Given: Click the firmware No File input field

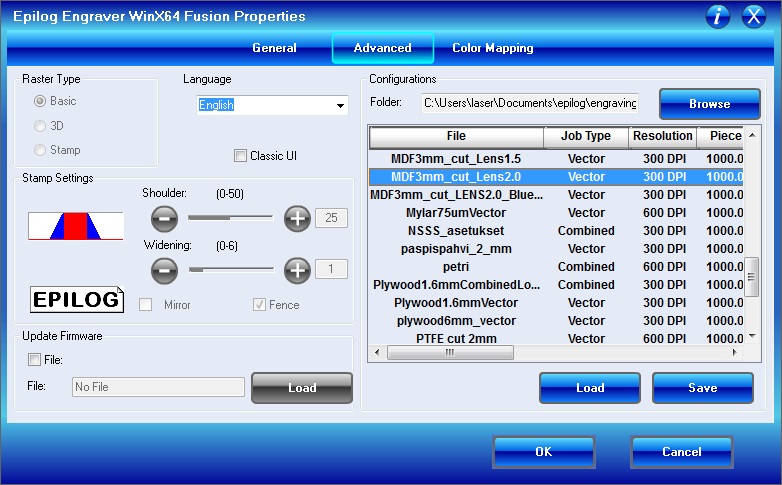Looking at the screenshot, I should (x=158, y=387).
